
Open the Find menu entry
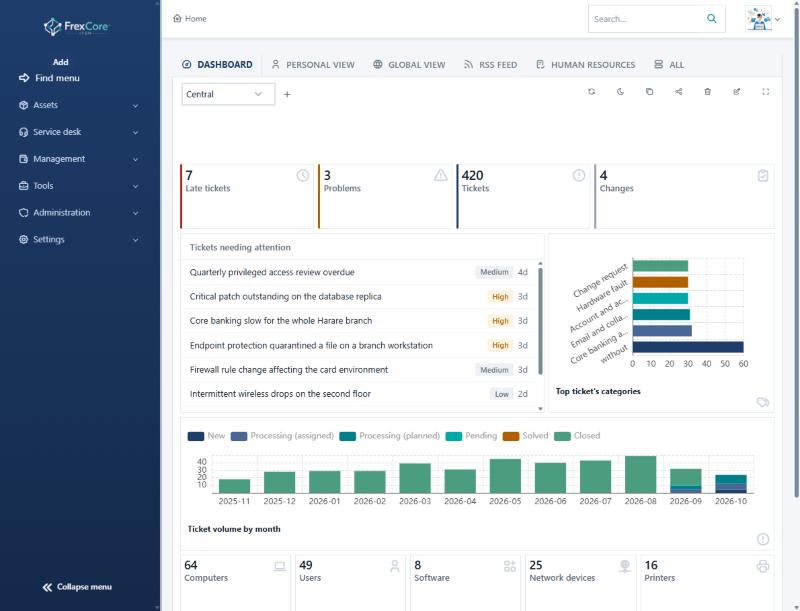tap(49, 78)
